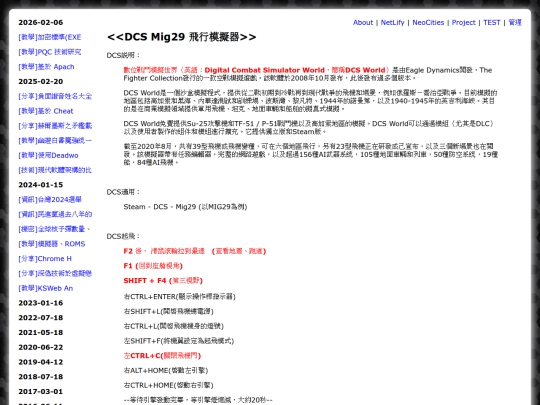This screenshot has height=405, width=540.
Task: Collapse the 2025-02-20 date group
Action: [x=41, y=81]
